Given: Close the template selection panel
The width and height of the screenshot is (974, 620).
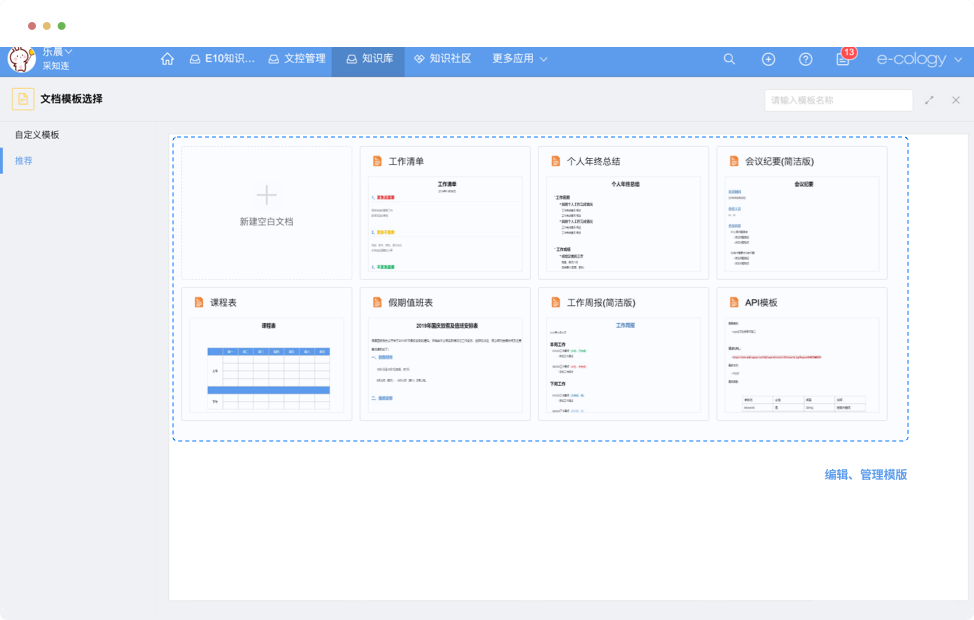Looking at the screenshot, I should pyautogui.click(x=956, y=100).
